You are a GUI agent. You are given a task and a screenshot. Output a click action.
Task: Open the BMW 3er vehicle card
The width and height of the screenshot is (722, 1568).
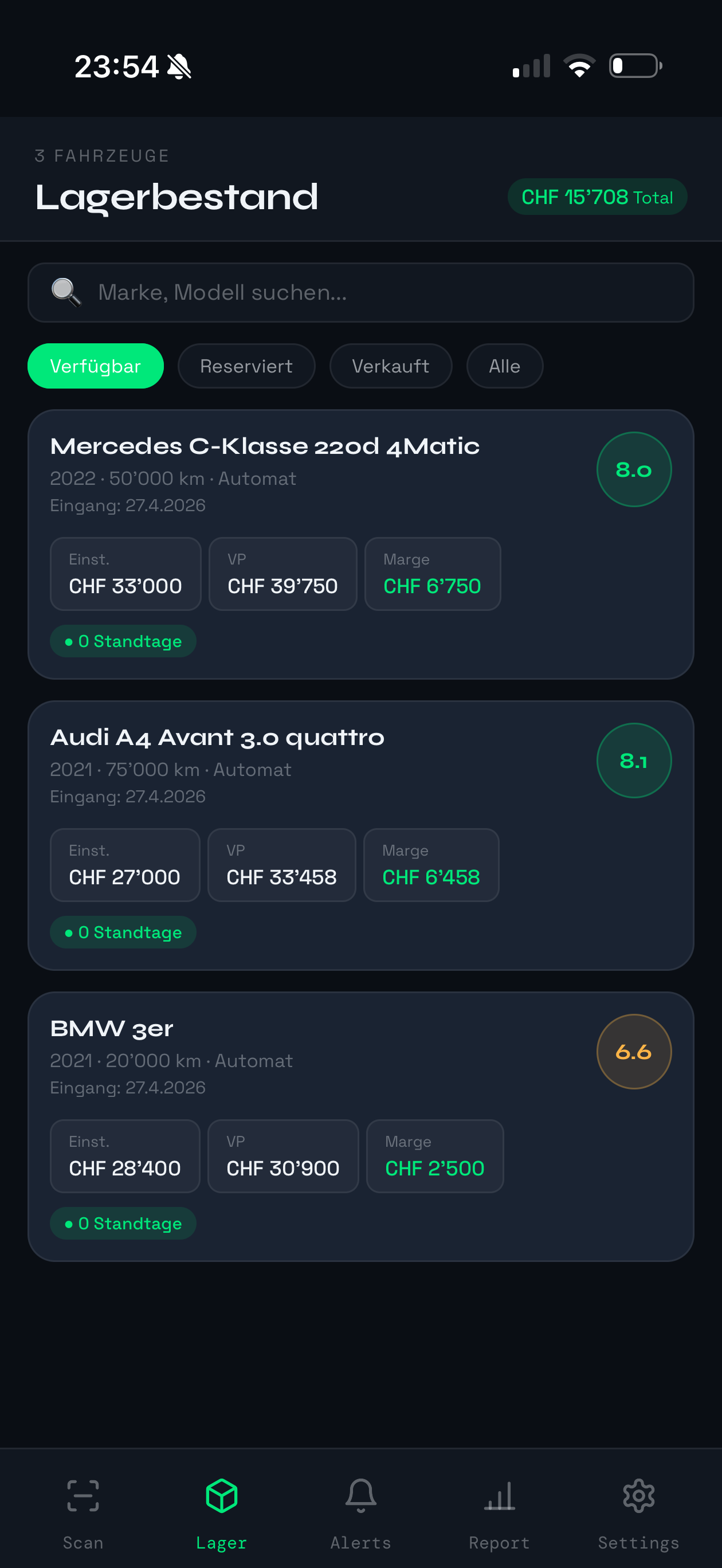(112, 1028)
